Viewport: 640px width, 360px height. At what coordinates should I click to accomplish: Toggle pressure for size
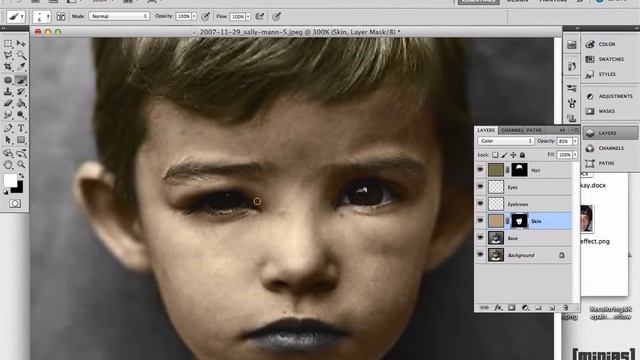pos(277,16)
